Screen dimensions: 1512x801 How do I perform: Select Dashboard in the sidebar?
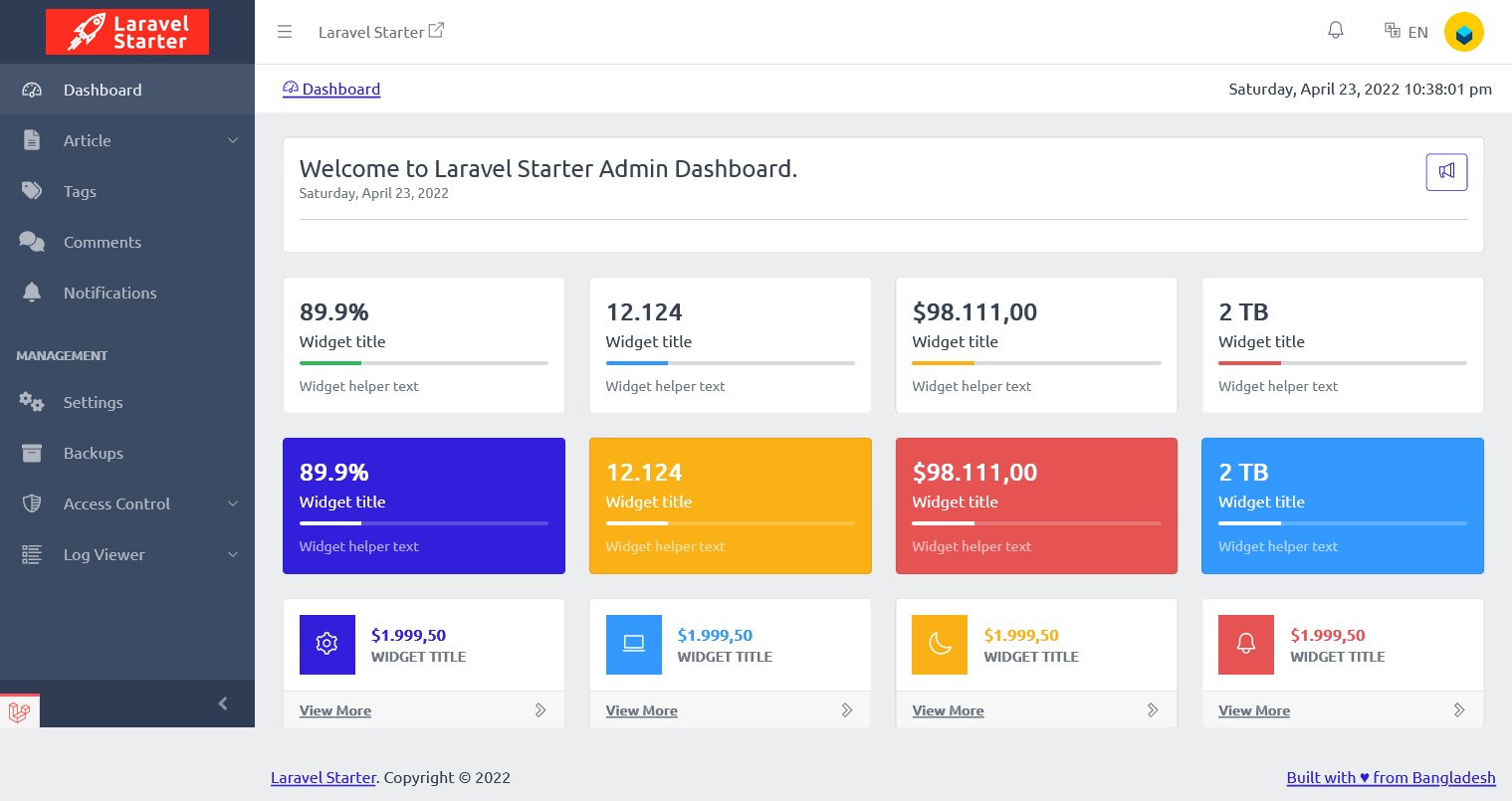click(x=127, y=90)
